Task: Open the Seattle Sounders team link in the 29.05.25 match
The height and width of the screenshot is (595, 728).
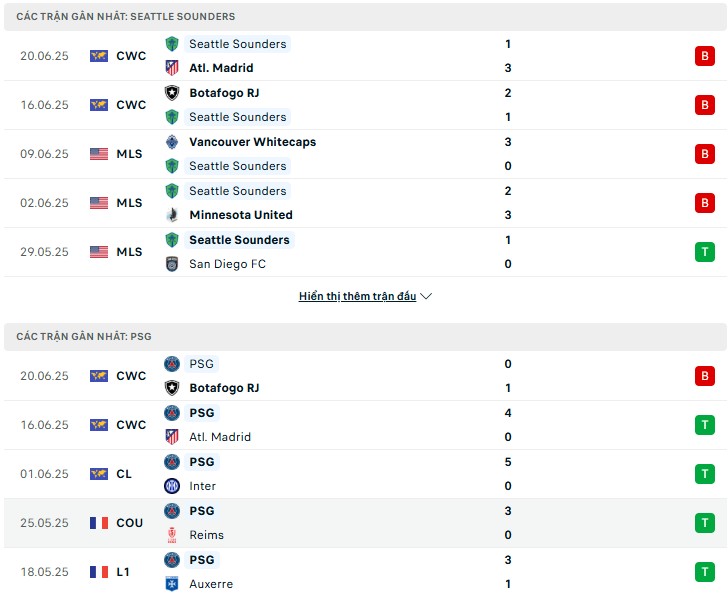Action: tap(239, 240)
